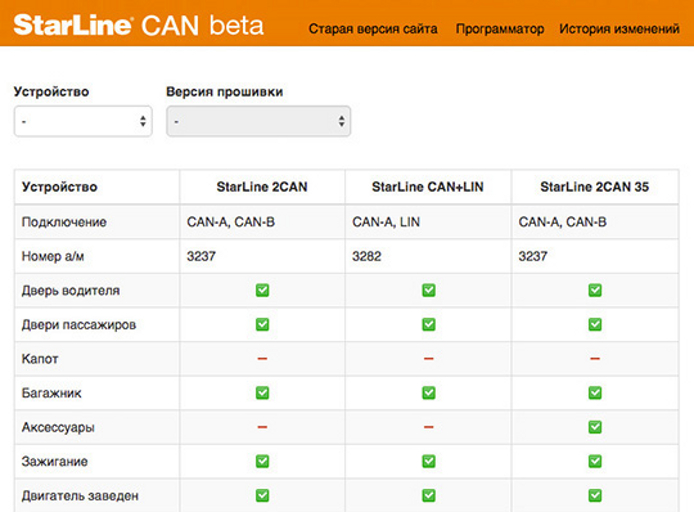Click the Багажник row label
Image resolution: width=694 pixels, height=512 pixels.
[x=51, y=393]
